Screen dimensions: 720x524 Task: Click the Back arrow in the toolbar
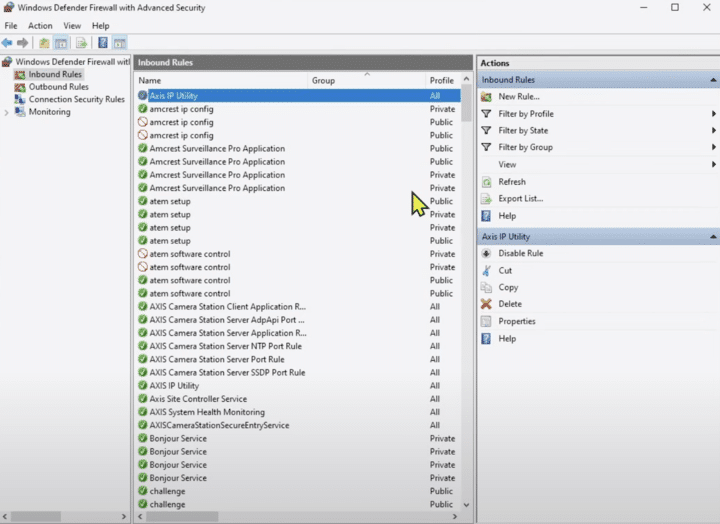8,43
